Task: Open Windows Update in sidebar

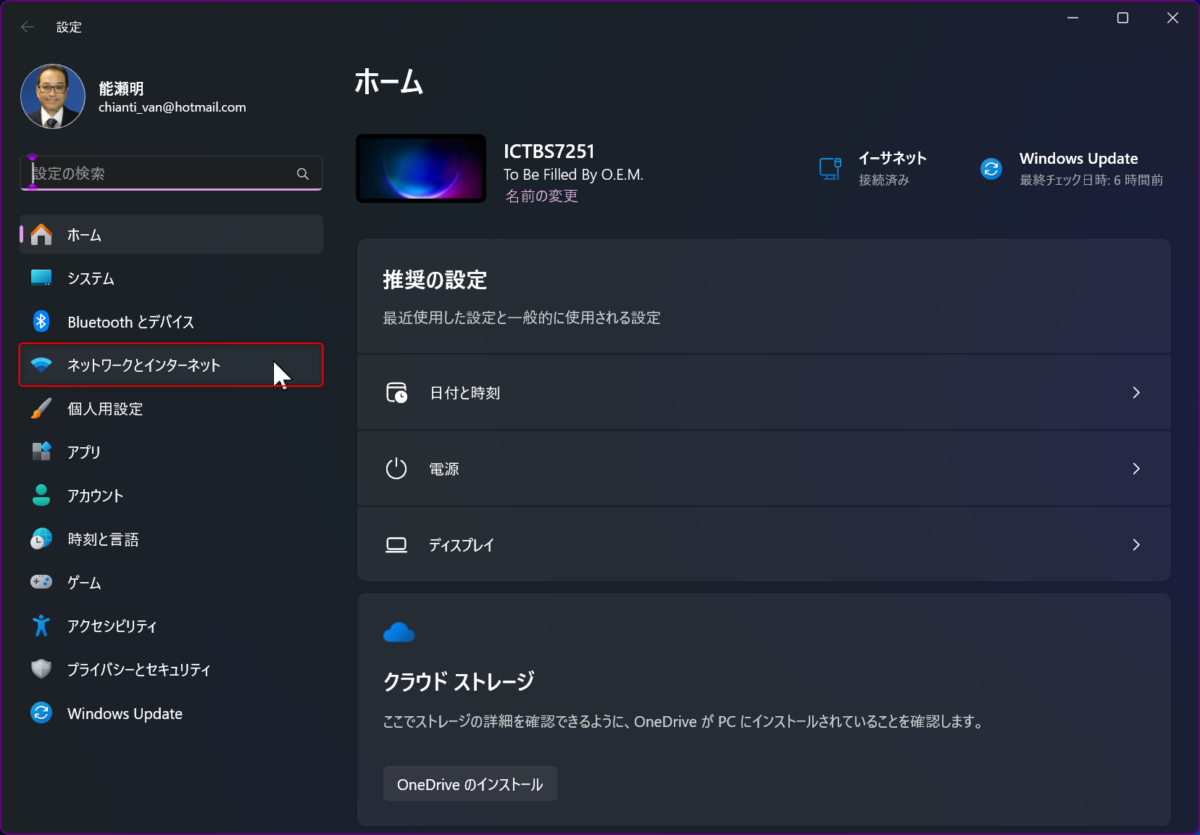Action: [171, 713]
